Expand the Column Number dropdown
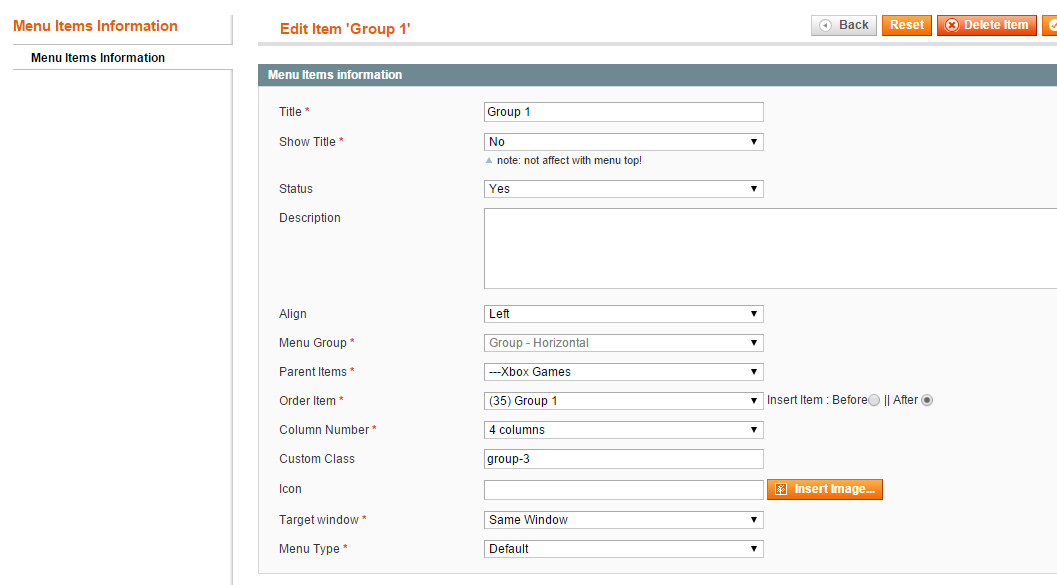1057x585 pixels. tap(624, 430)
